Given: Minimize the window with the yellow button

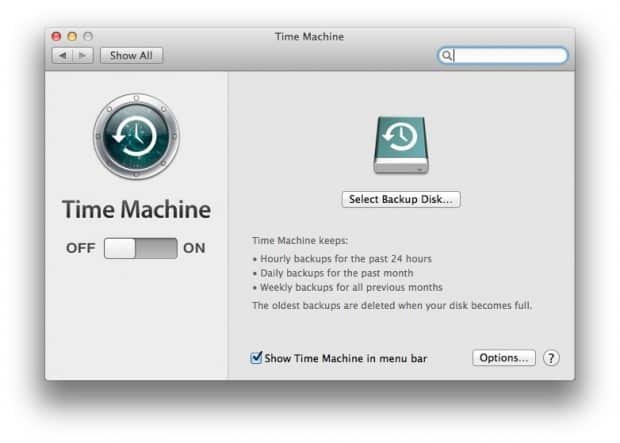Looking at the screenshot, I should pos(72,36).
